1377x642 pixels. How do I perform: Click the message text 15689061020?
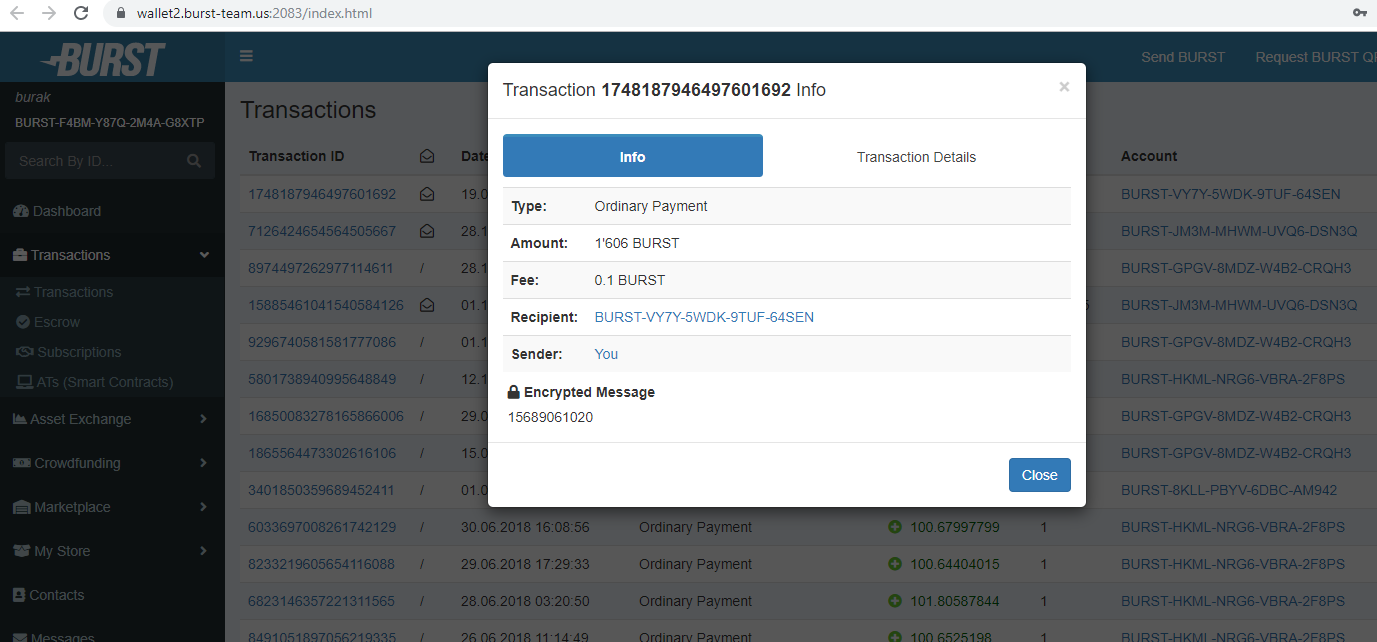(x=550, y=417)
